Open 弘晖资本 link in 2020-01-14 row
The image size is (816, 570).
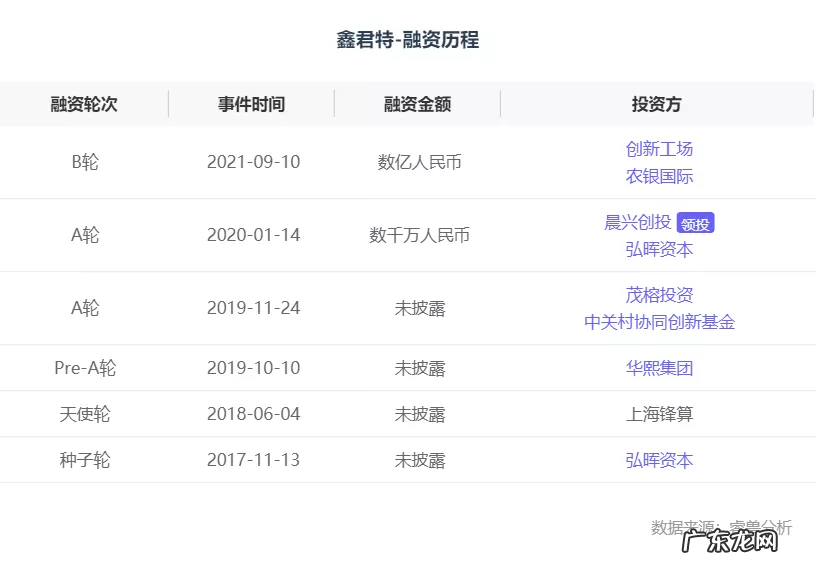pos(659,249)
